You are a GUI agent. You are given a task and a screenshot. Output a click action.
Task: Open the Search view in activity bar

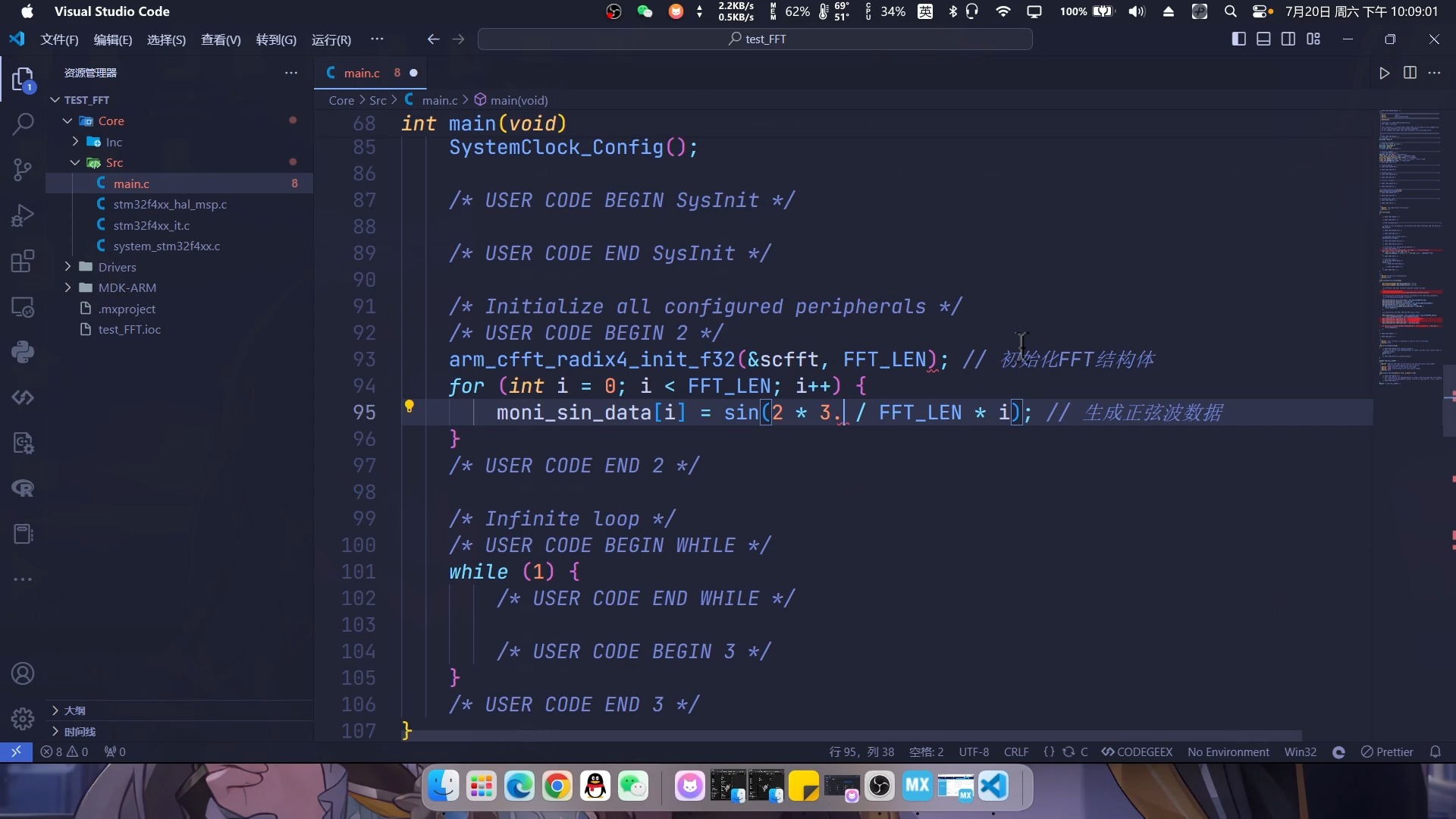[x=23, y=124]
